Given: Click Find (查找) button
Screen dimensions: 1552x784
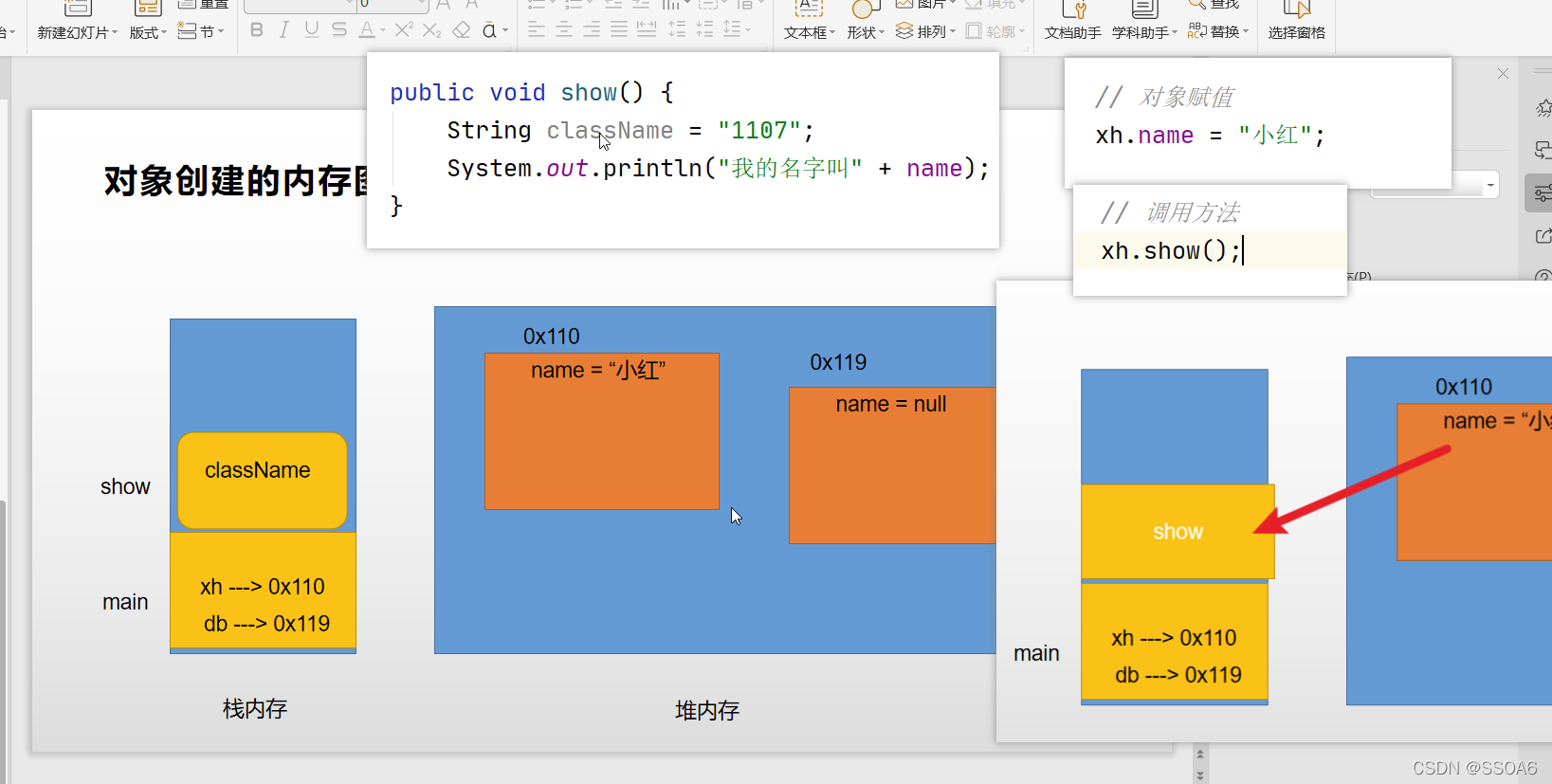Looking at the screenshot, I should [x=1214, y=5].
